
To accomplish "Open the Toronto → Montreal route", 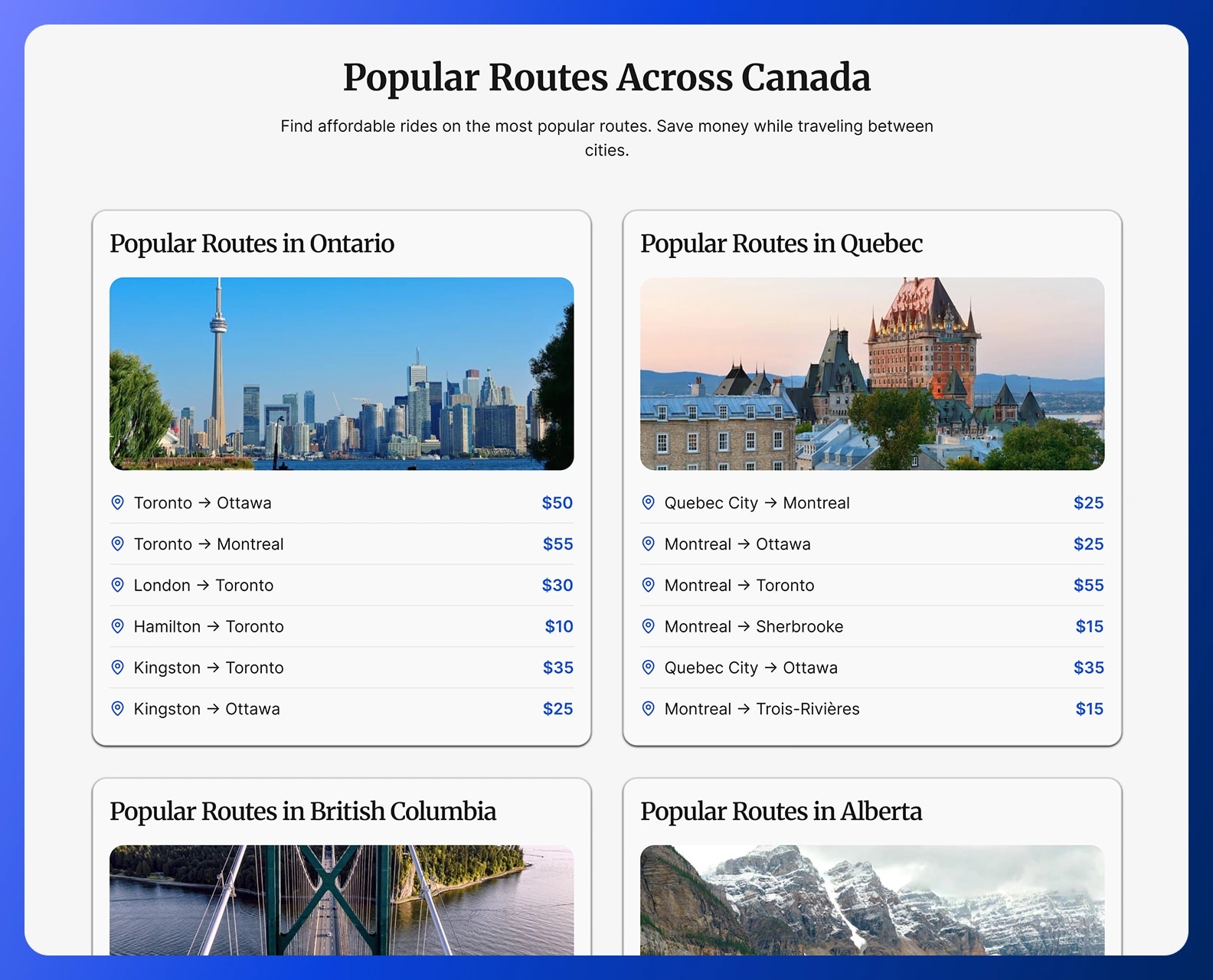I will [342, 544].
